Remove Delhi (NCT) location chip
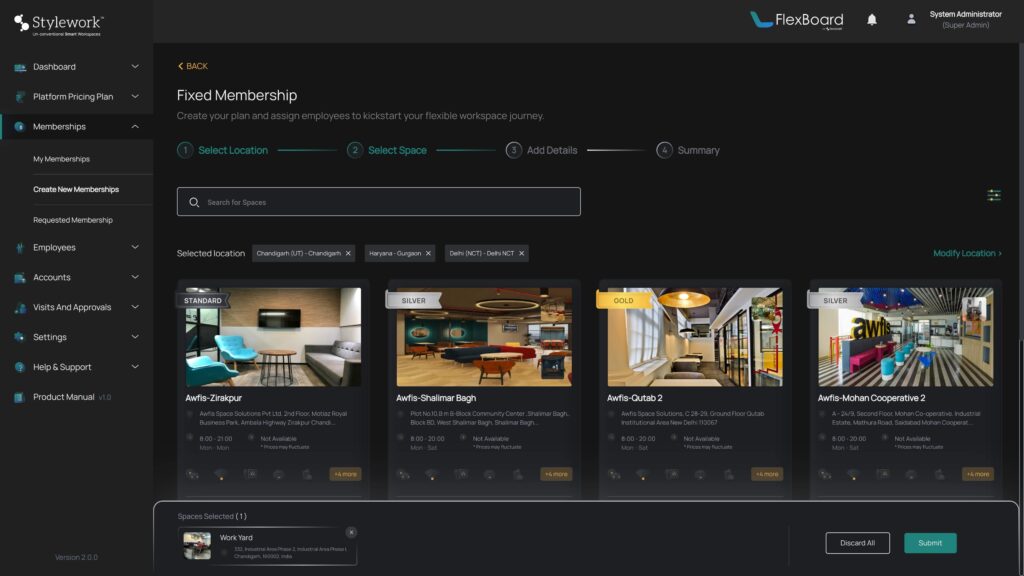 (522, 253)
